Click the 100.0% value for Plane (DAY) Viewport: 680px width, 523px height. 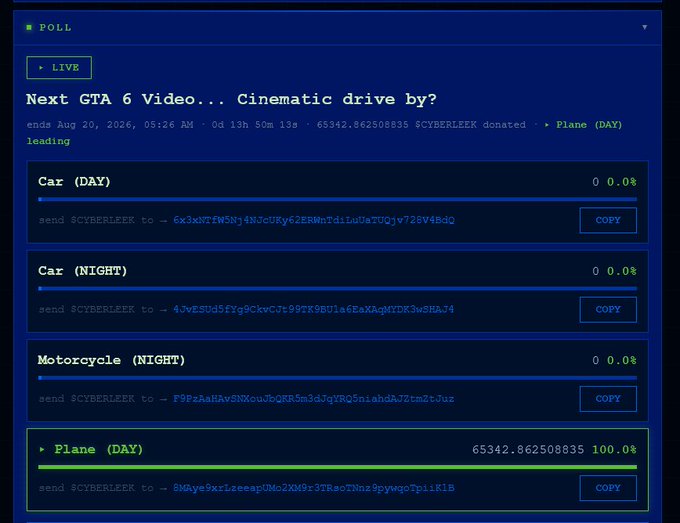[x=614, y=450]
